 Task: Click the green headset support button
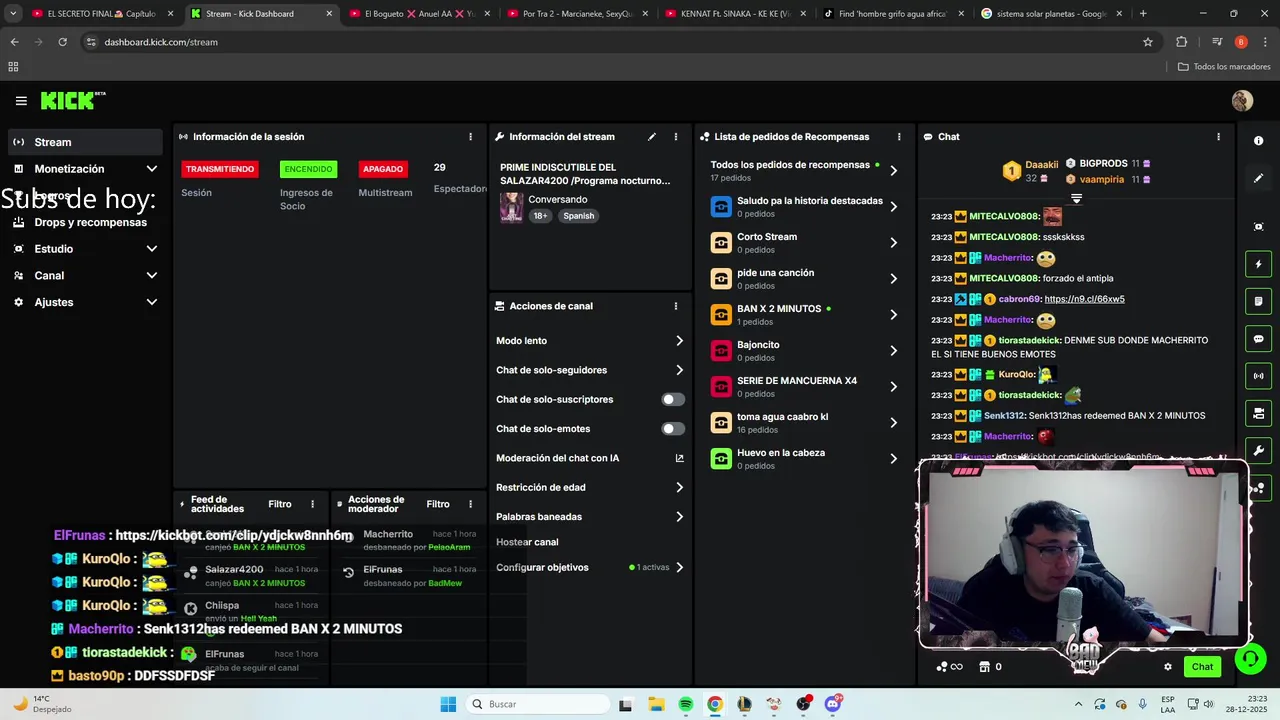(x=1249, y=659)
